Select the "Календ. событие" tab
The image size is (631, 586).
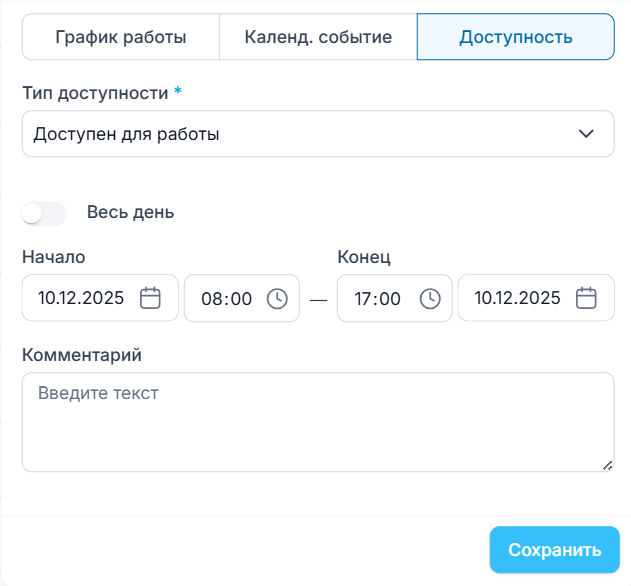tap(318, 38)
